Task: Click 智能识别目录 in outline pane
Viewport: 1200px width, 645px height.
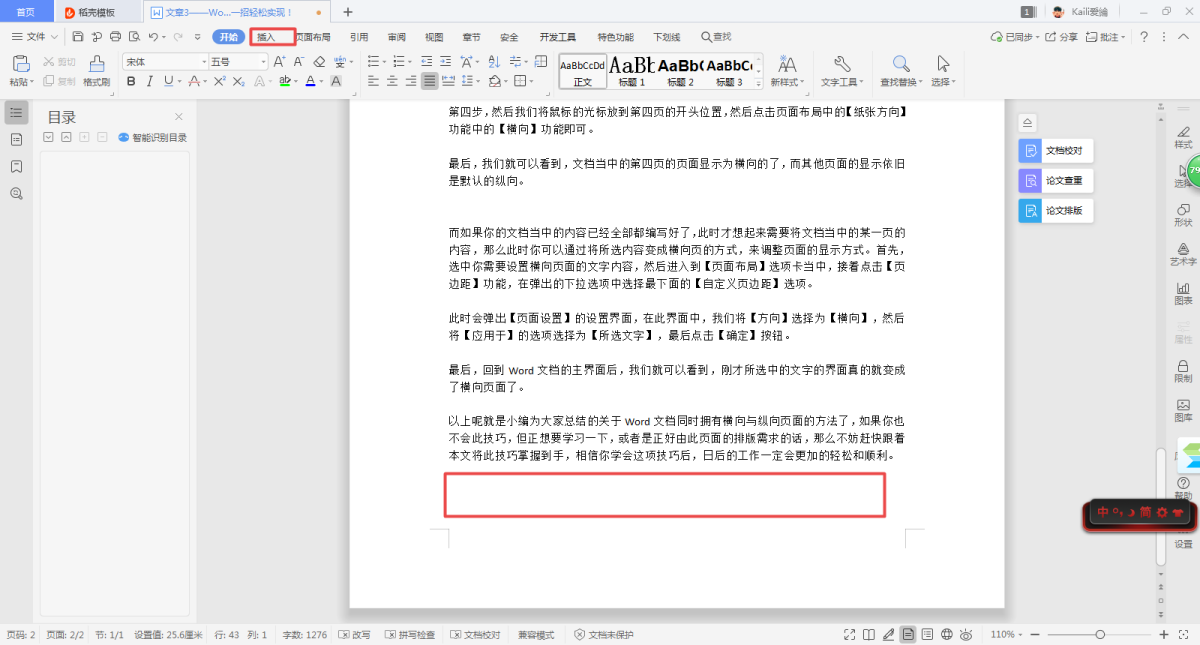Action: click(x=152, y=138)
